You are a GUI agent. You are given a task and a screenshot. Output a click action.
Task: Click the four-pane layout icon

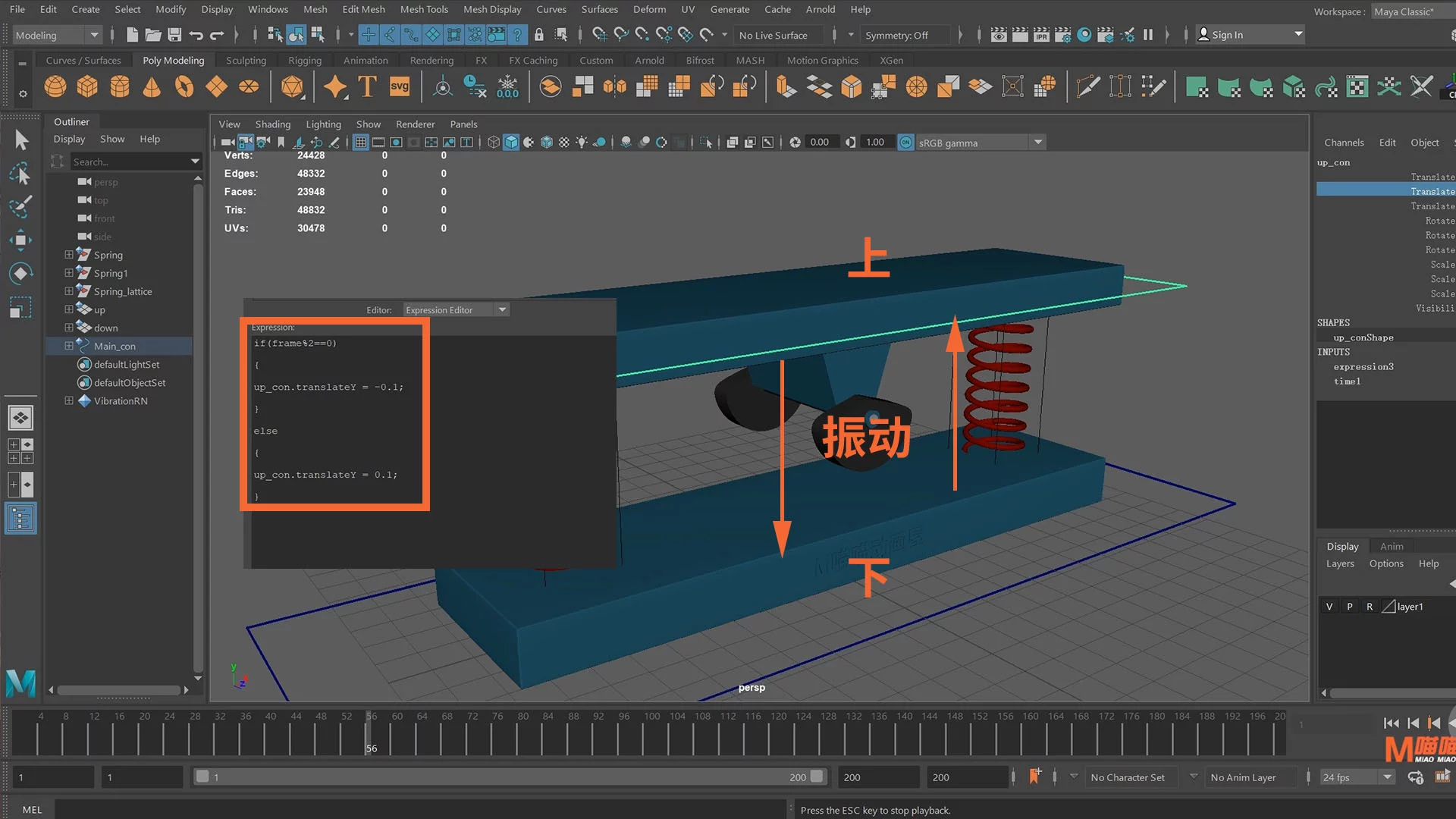click(x=20, y=451)
